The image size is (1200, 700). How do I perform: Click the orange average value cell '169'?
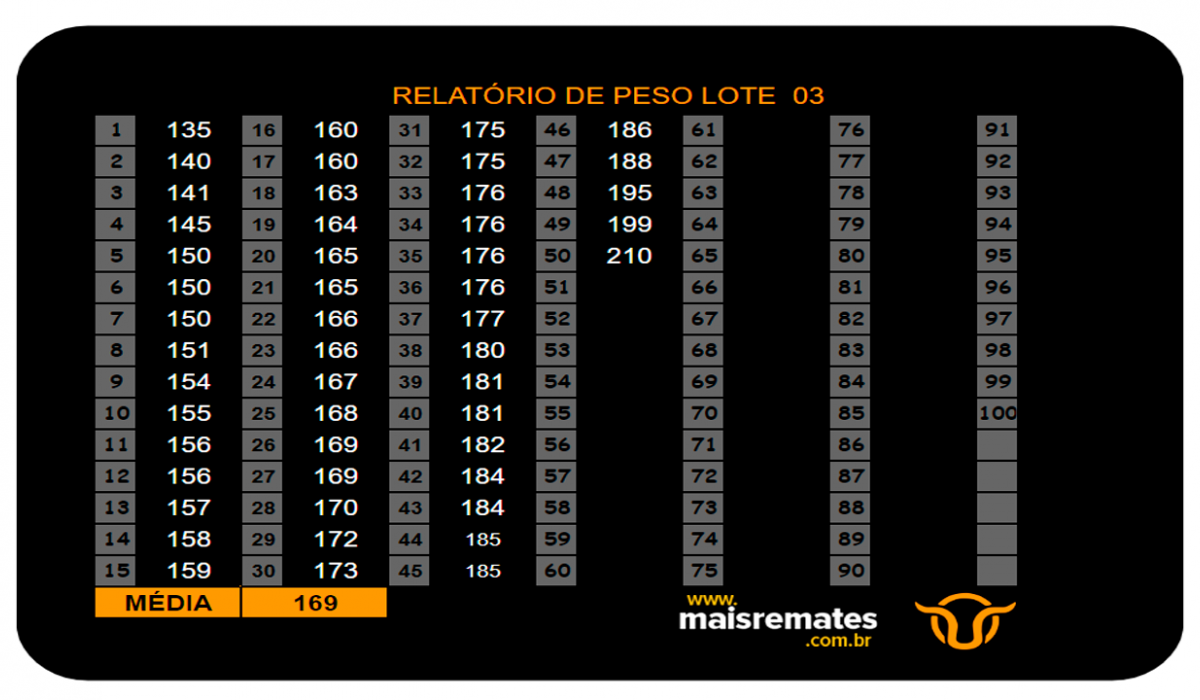315,603
